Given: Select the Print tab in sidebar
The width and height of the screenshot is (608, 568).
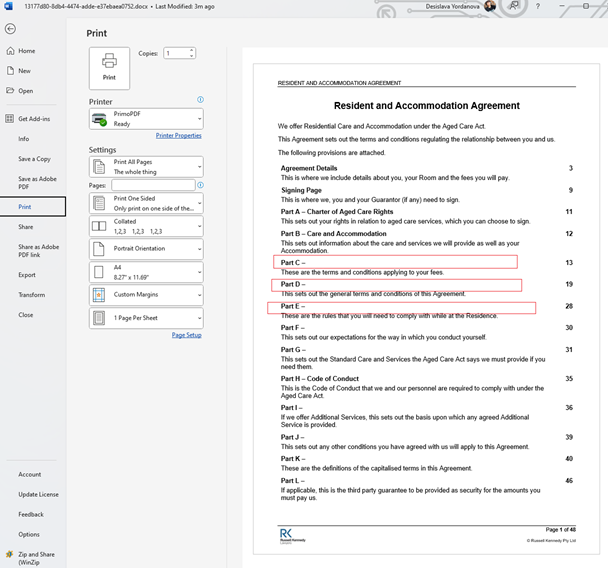Looking at the screenshot, I should (33, 207).
